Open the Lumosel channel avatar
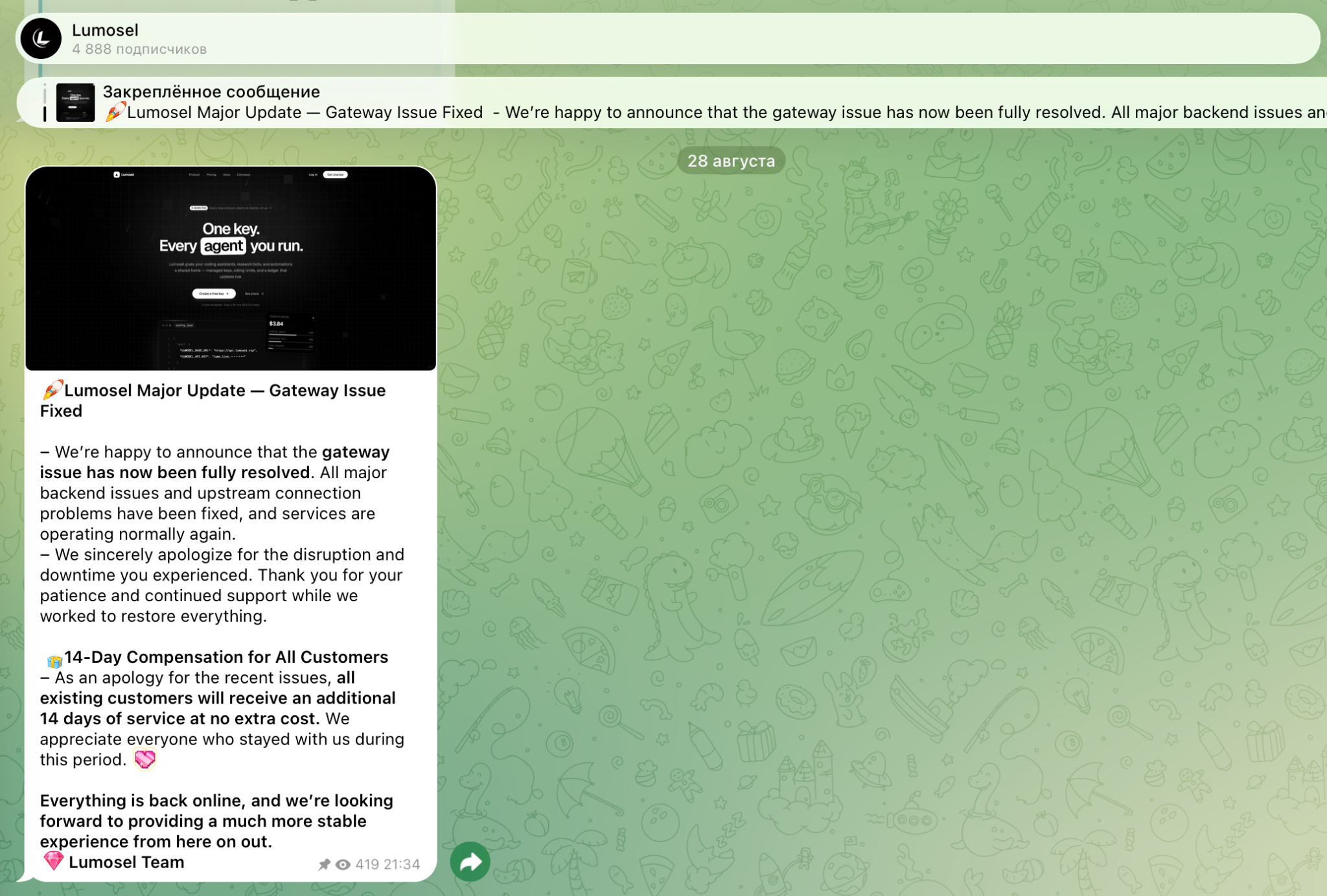 [x=41, y=39]
